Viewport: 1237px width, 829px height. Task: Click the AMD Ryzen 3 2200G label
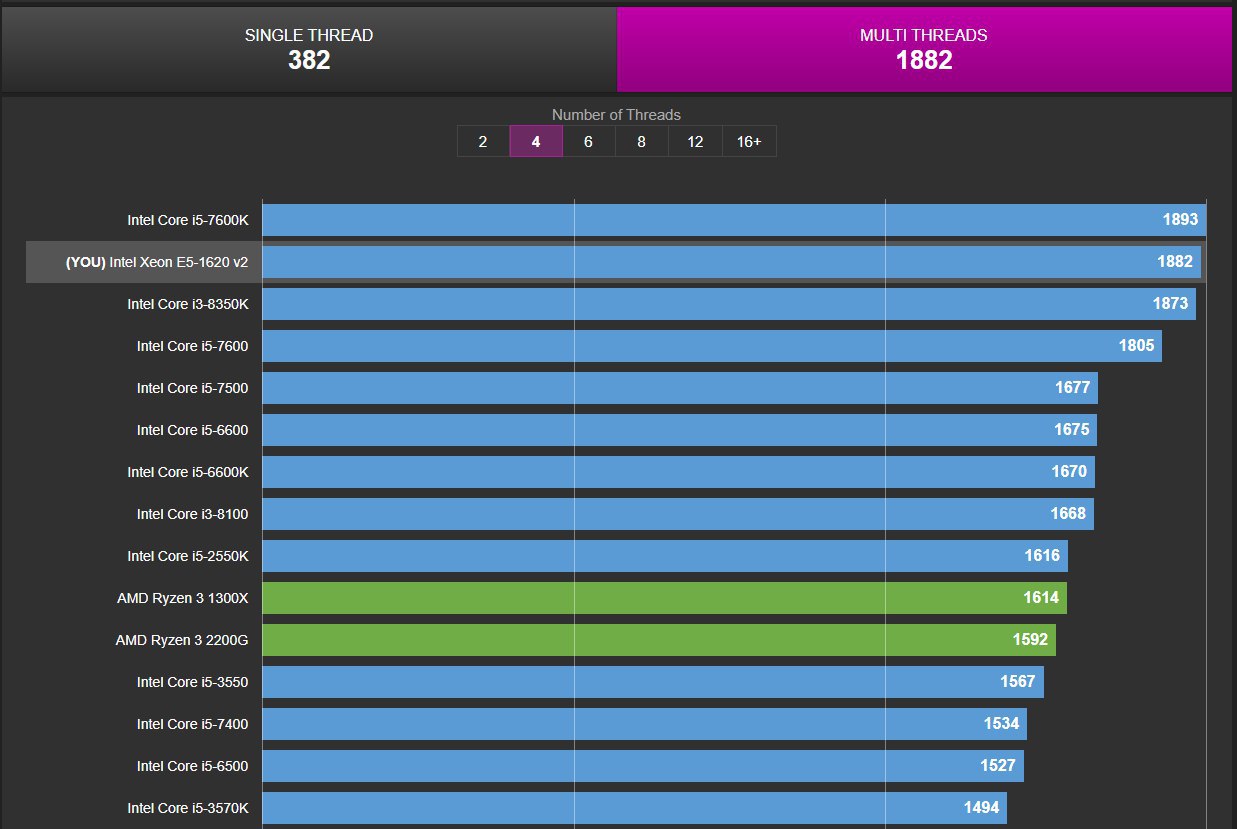pos(182,640)
